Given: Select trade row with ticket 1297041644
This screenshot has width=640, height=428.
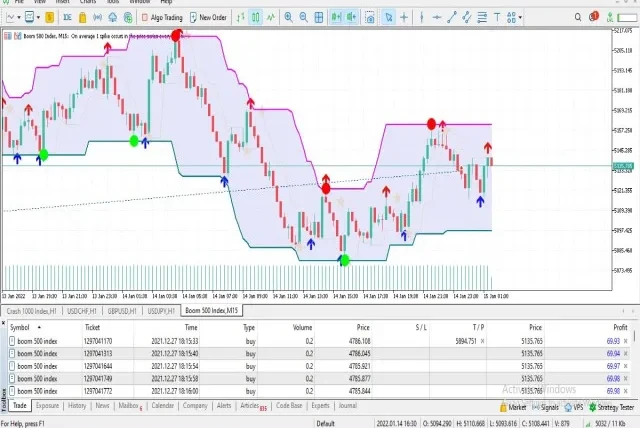Looking at the screenshot, I should (x=318, y=366).
